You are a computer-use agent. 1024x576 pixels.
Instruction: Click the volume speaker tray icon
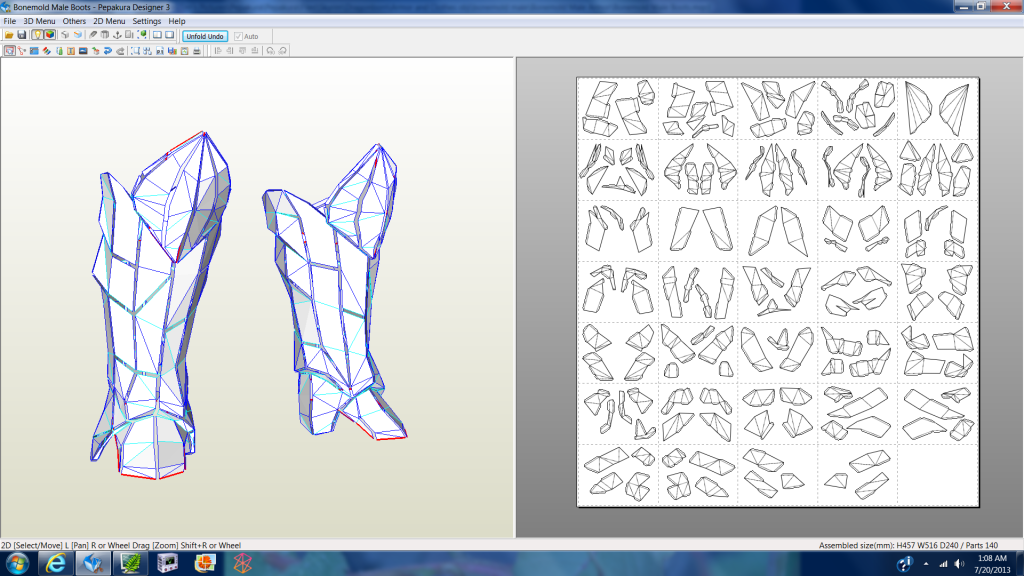point(959,564)
